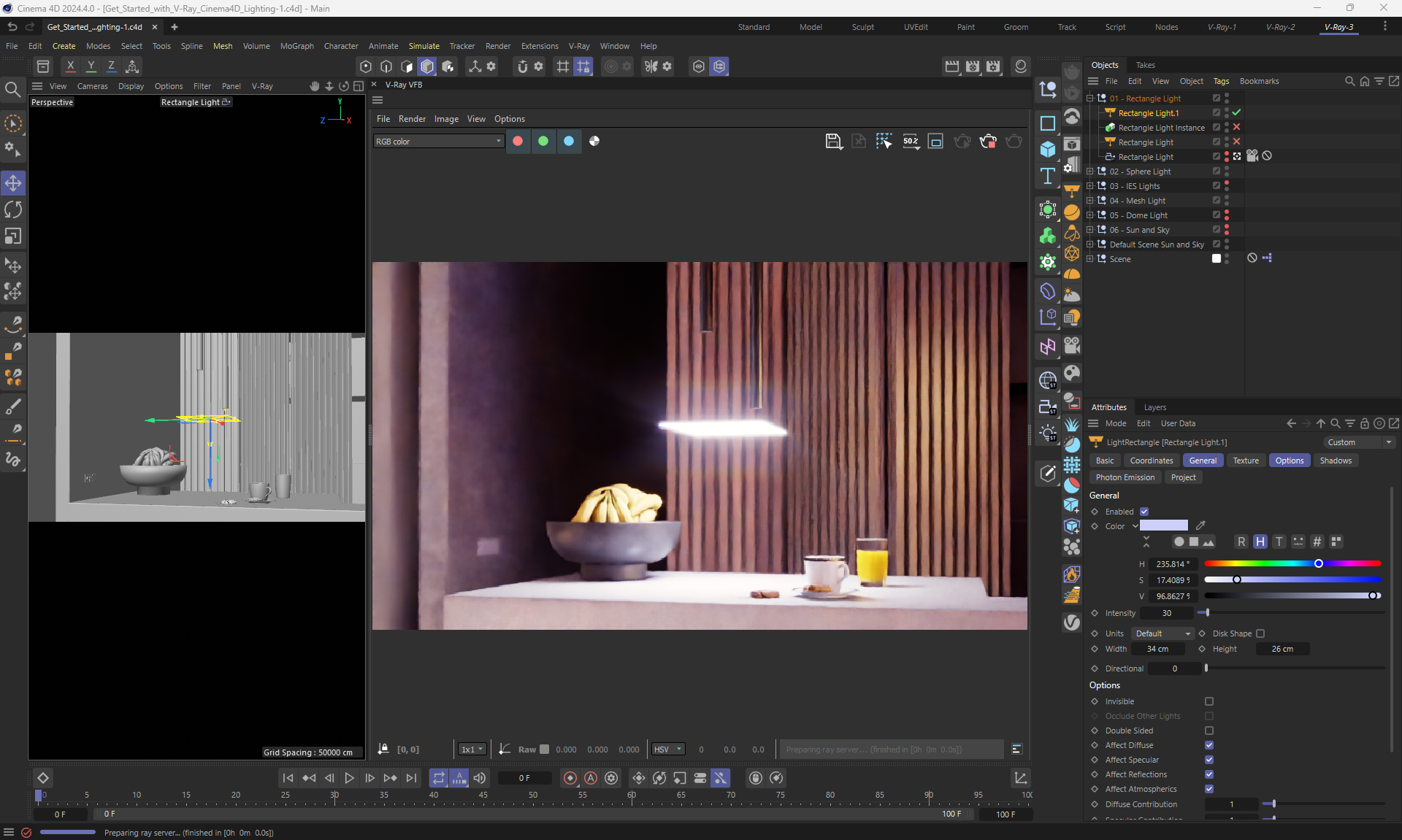The width and height of the screenshot is (1402, 840).
Task: Expand the 02 - Sphere Light group
Action: click(x=1090, y=172)
